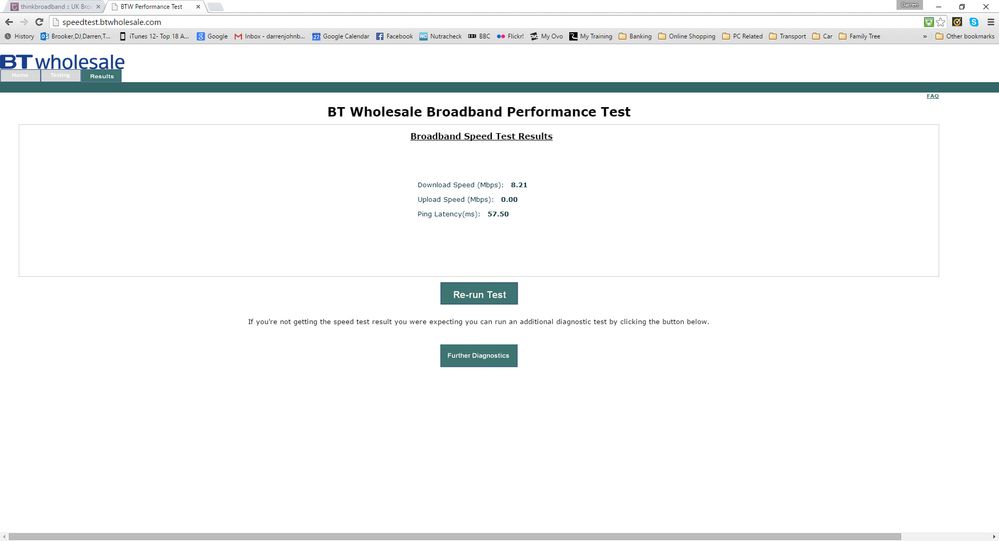Expand the Family Tree bookmarks folder
Viewport: 999px width, 541px height.
pyautogui.click(x=859, y=36)
